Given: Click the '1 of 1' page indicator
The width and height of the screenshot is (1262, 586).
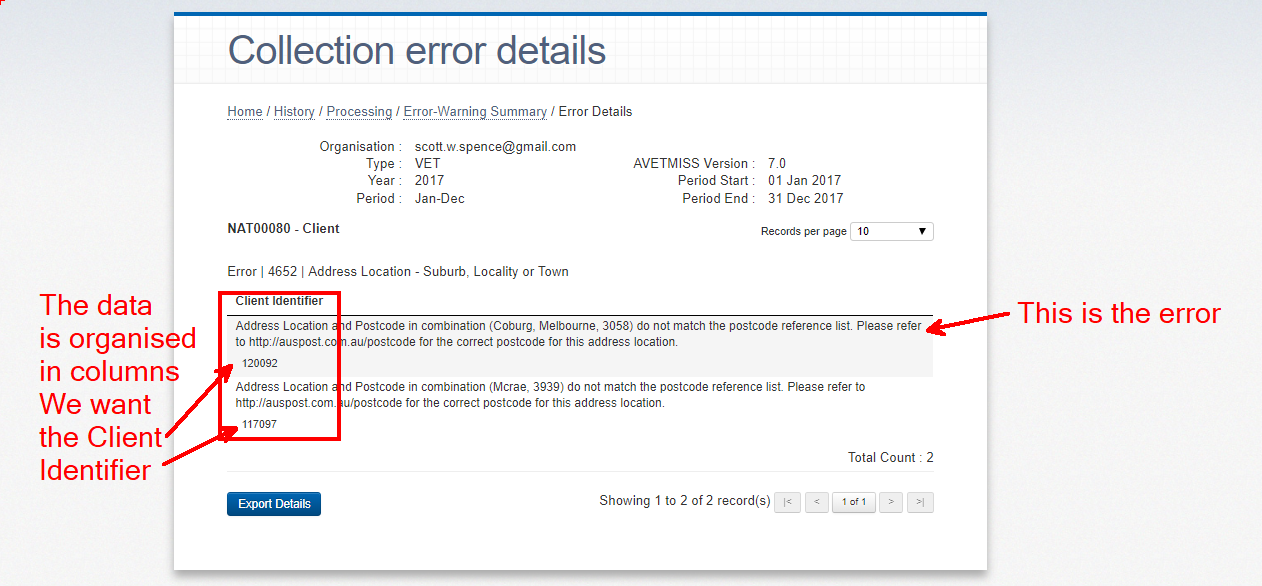Looking at the screenshot, I should point(853,502).
